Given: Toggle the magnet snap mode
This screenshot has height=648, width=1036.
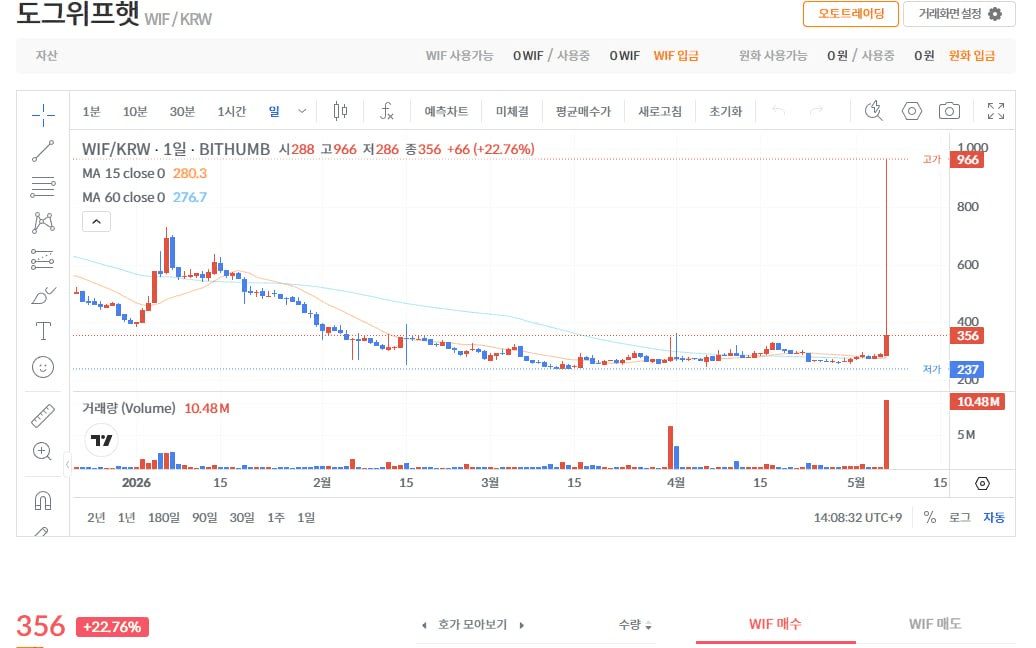Looking at the screenshot, I should (43, 501).
